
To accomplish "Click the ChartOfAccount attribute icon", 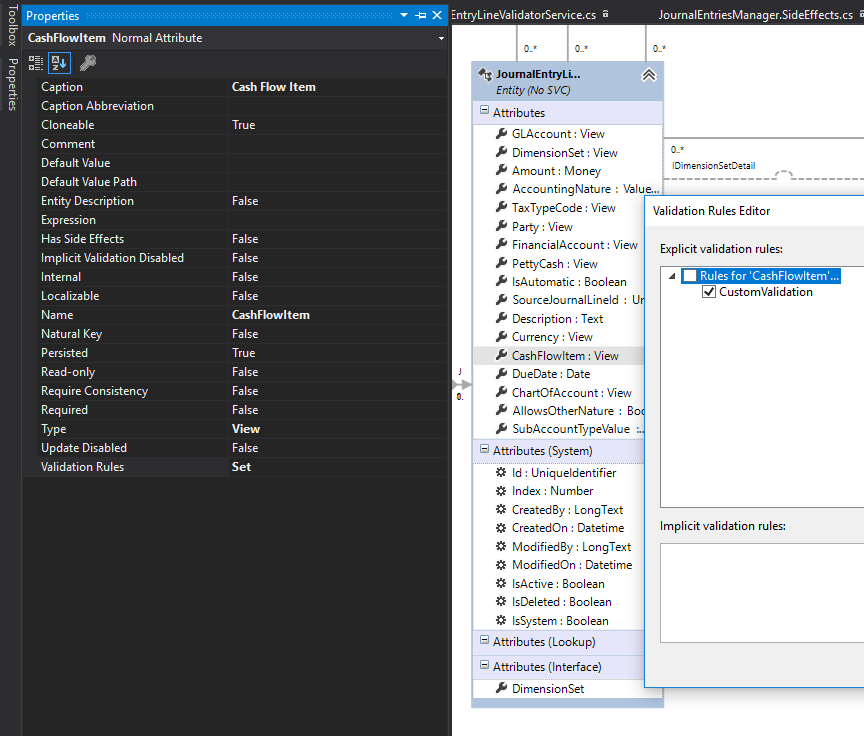I will click(x=501, y=392).
